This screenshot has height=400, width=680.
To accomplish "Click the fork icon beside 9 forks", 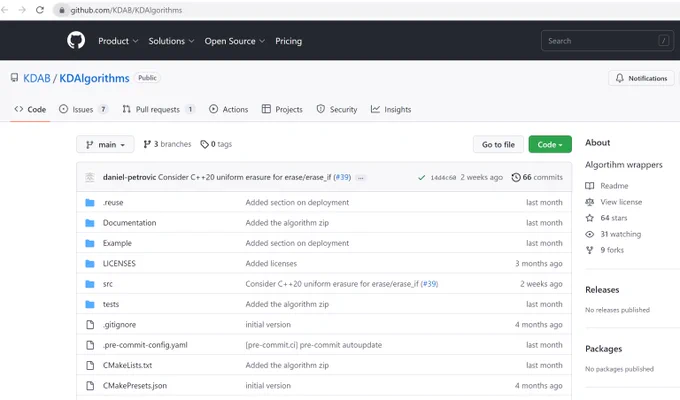I will point(589,250).
